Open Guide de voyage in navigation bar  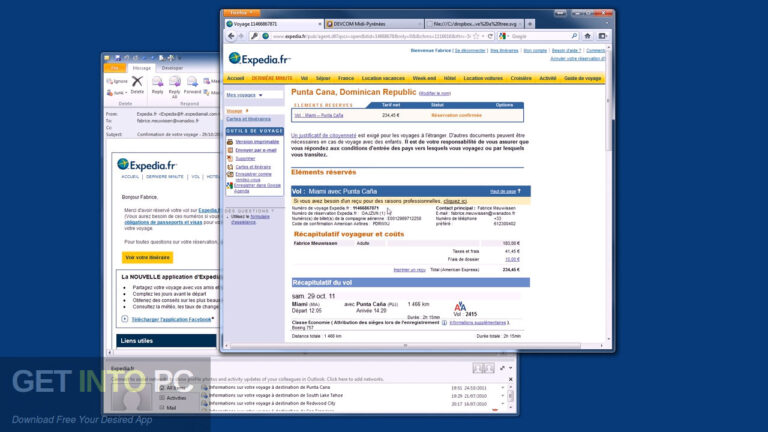click(582, 78)
